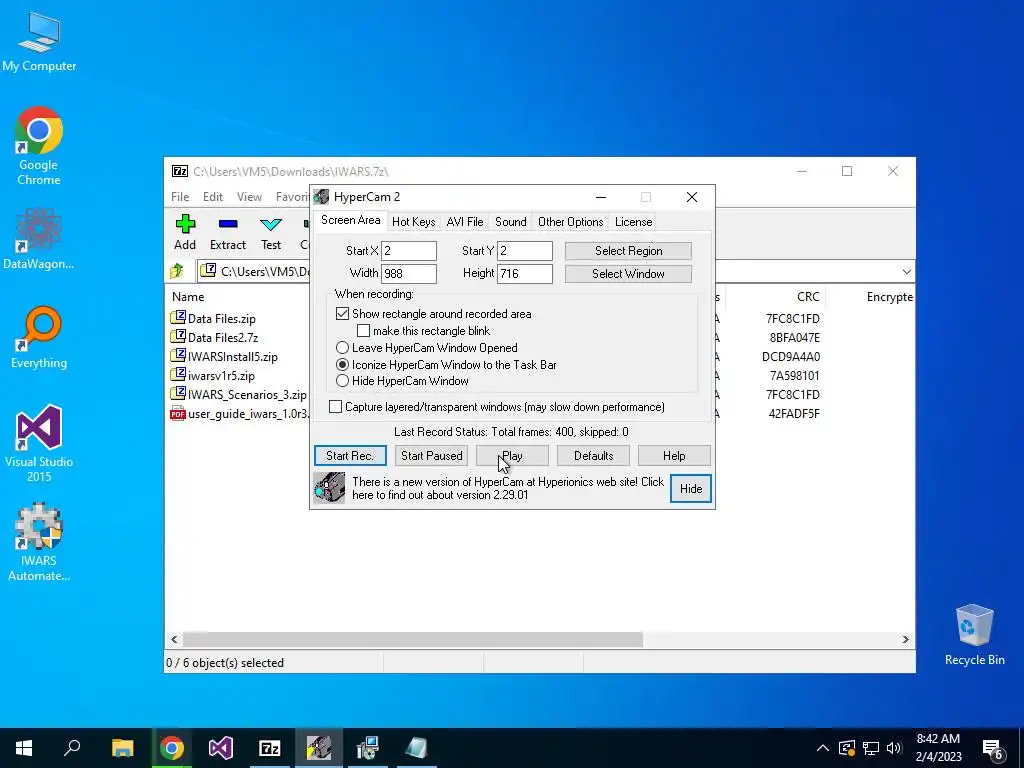The image size is (1024, 768).
Task: Switch to the Screen Area tab
Action: [x=350, y=220]
